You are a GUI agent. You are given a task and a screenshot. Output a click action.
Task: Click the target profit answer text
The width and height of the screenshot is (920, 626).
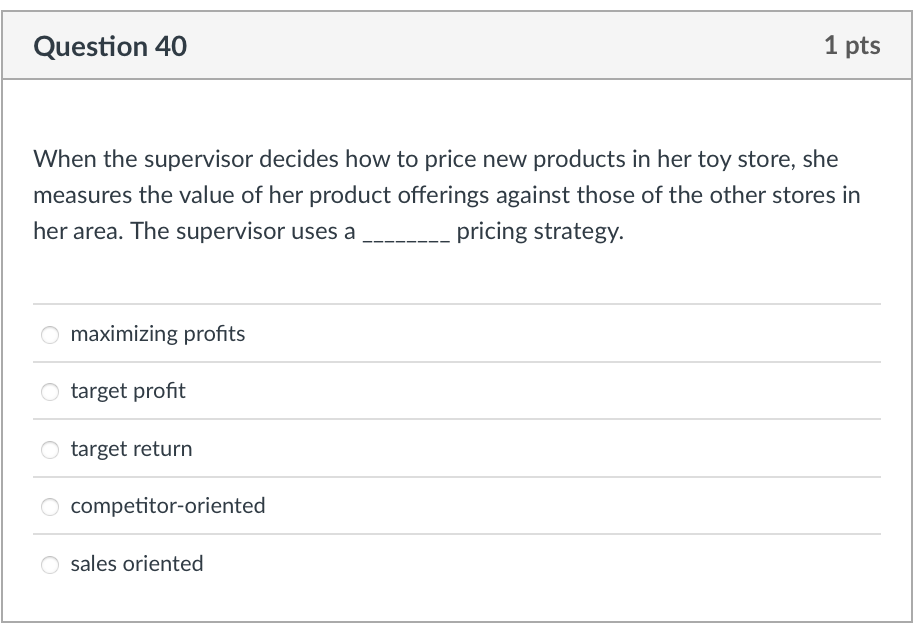[x=128, y=392]
